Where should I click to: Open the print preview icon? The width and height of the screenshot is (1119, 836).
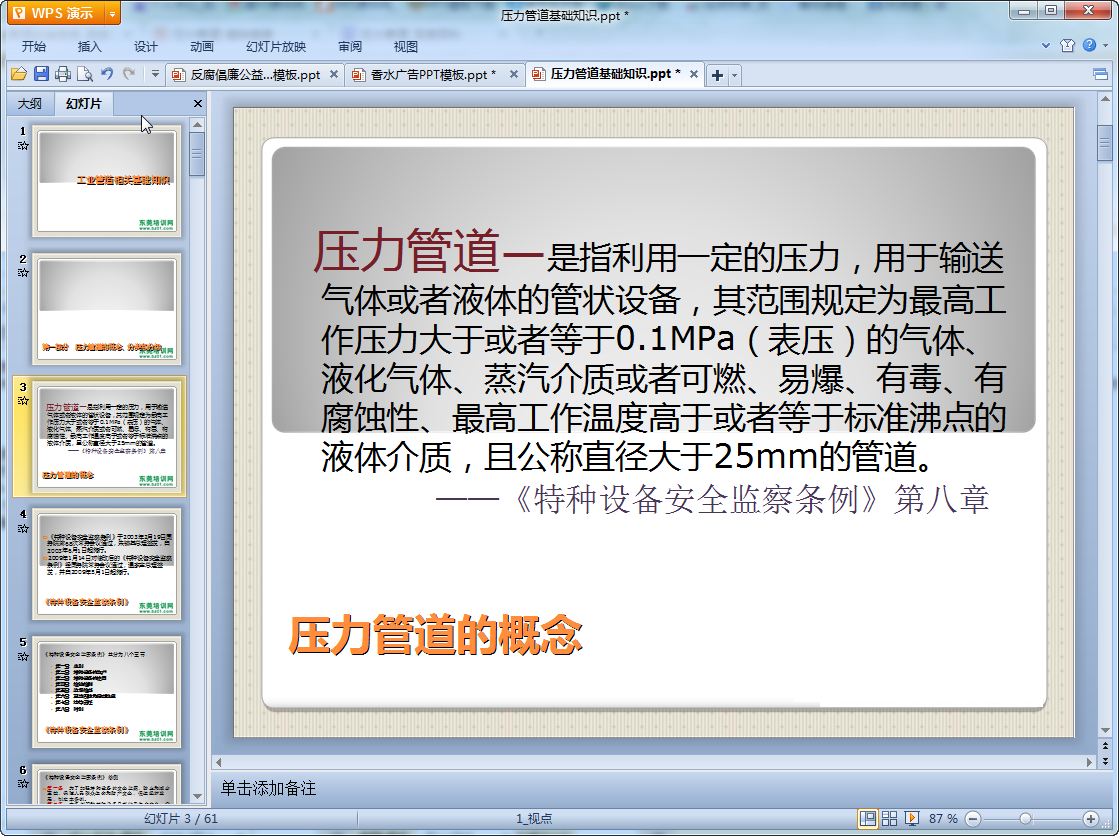click(85, 74)
